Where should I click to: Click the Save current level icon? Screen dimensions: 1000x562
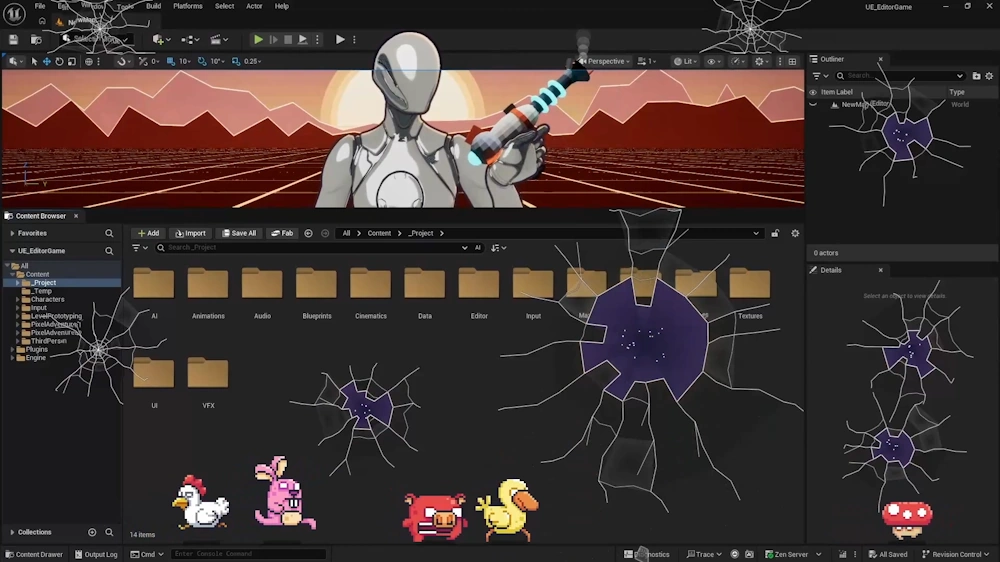pyautogui.click(x=13, y=40)
